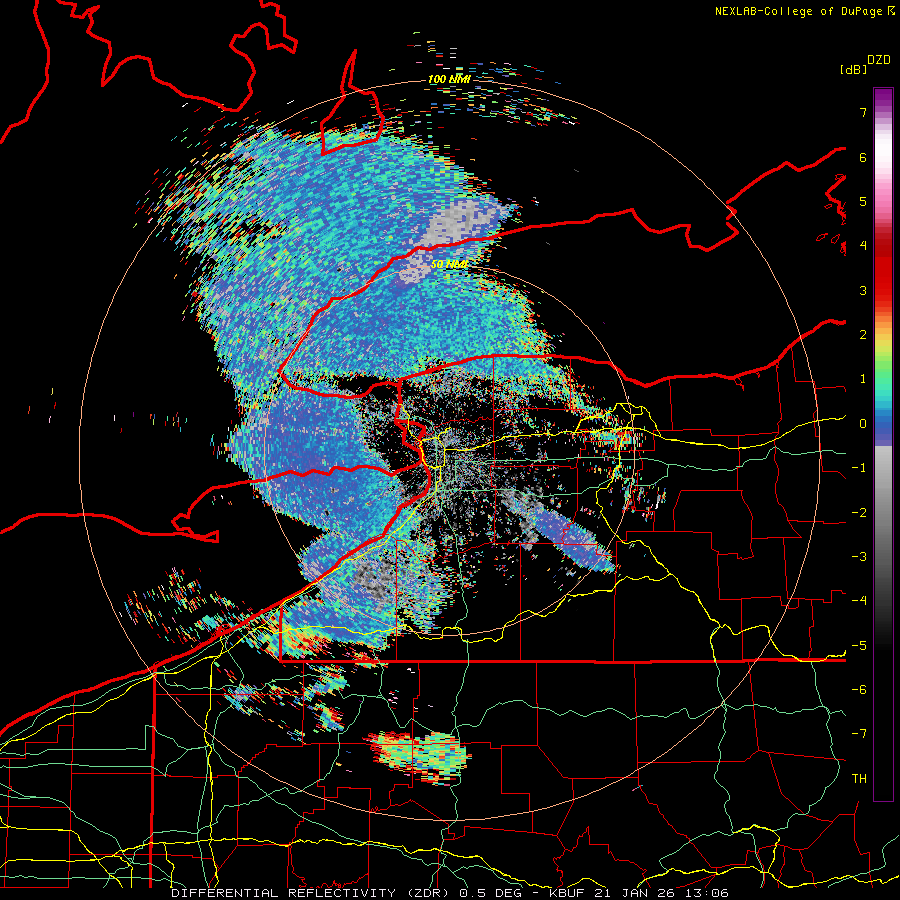
Task: Click the -5 value on color scale
Action: point(859,646)
